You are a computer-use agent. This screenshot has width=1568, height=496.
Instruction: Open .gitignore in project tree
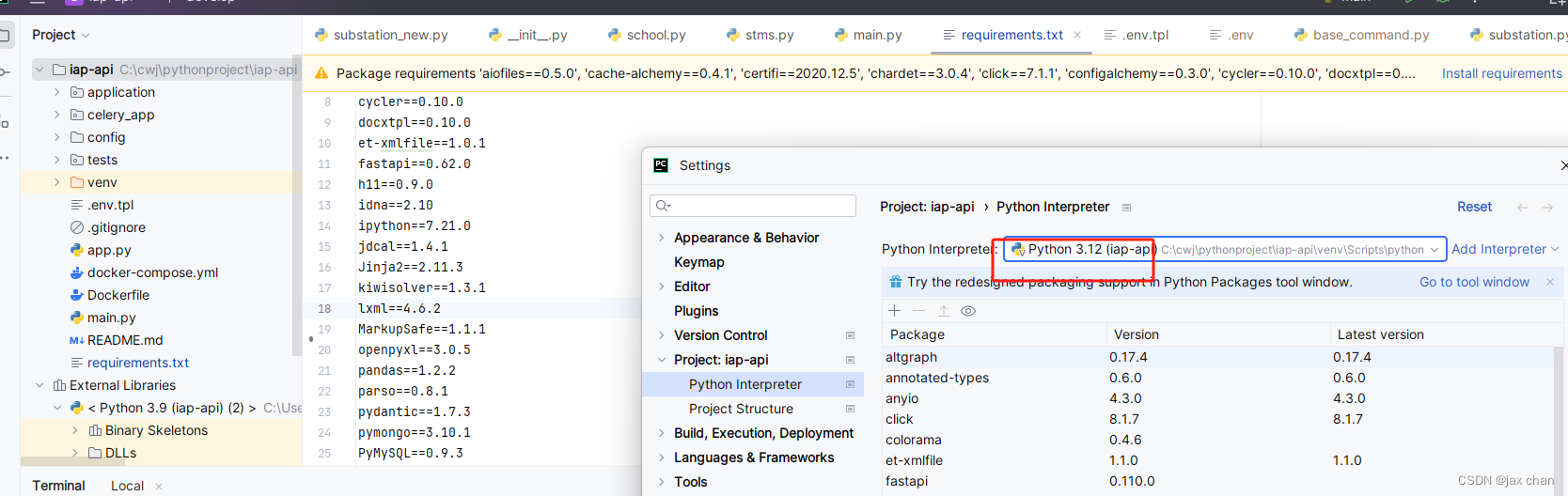click(x=116, y=227)
